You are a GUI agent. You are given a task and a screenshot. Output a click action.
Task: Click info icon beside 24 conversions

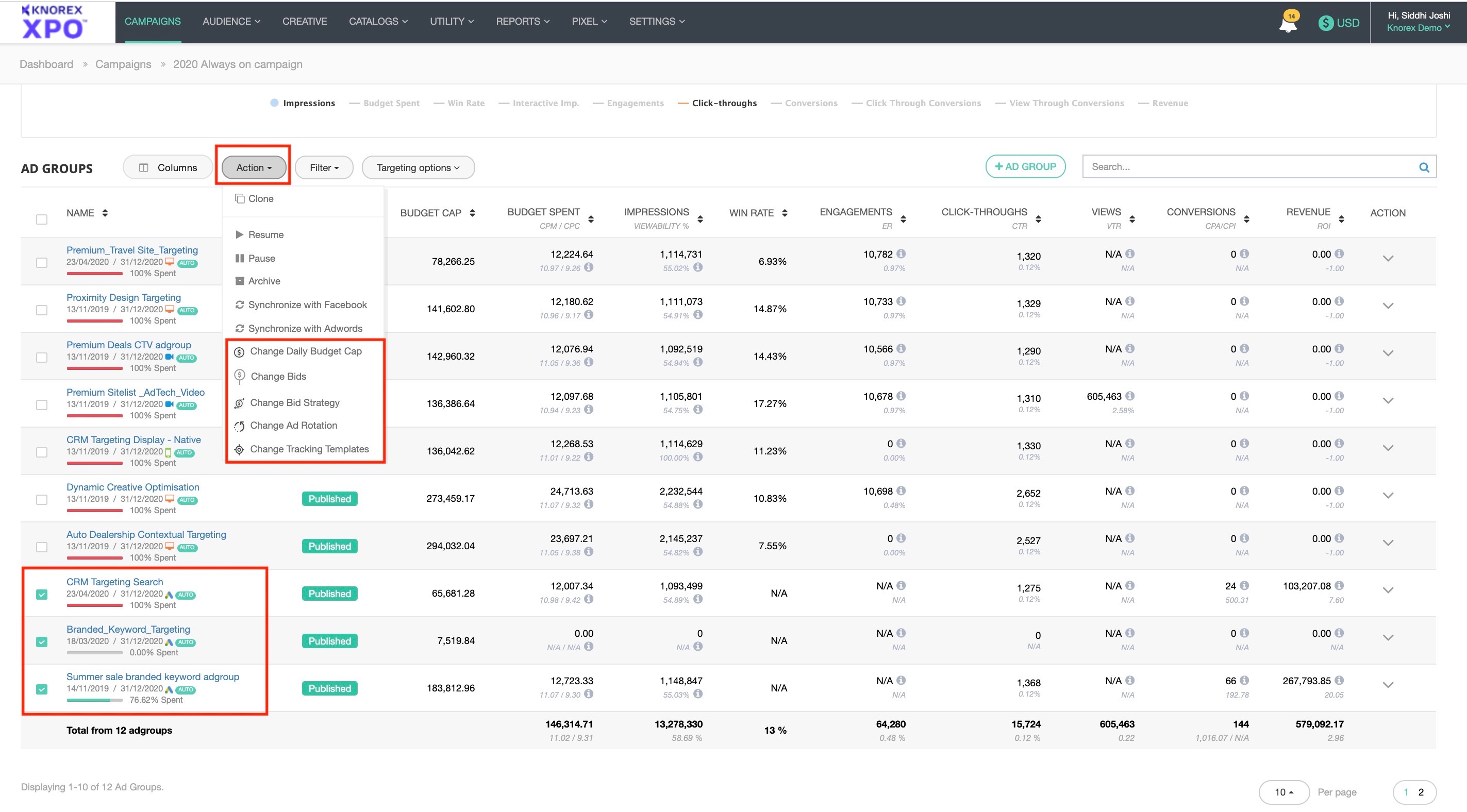tap(1244, 585)
